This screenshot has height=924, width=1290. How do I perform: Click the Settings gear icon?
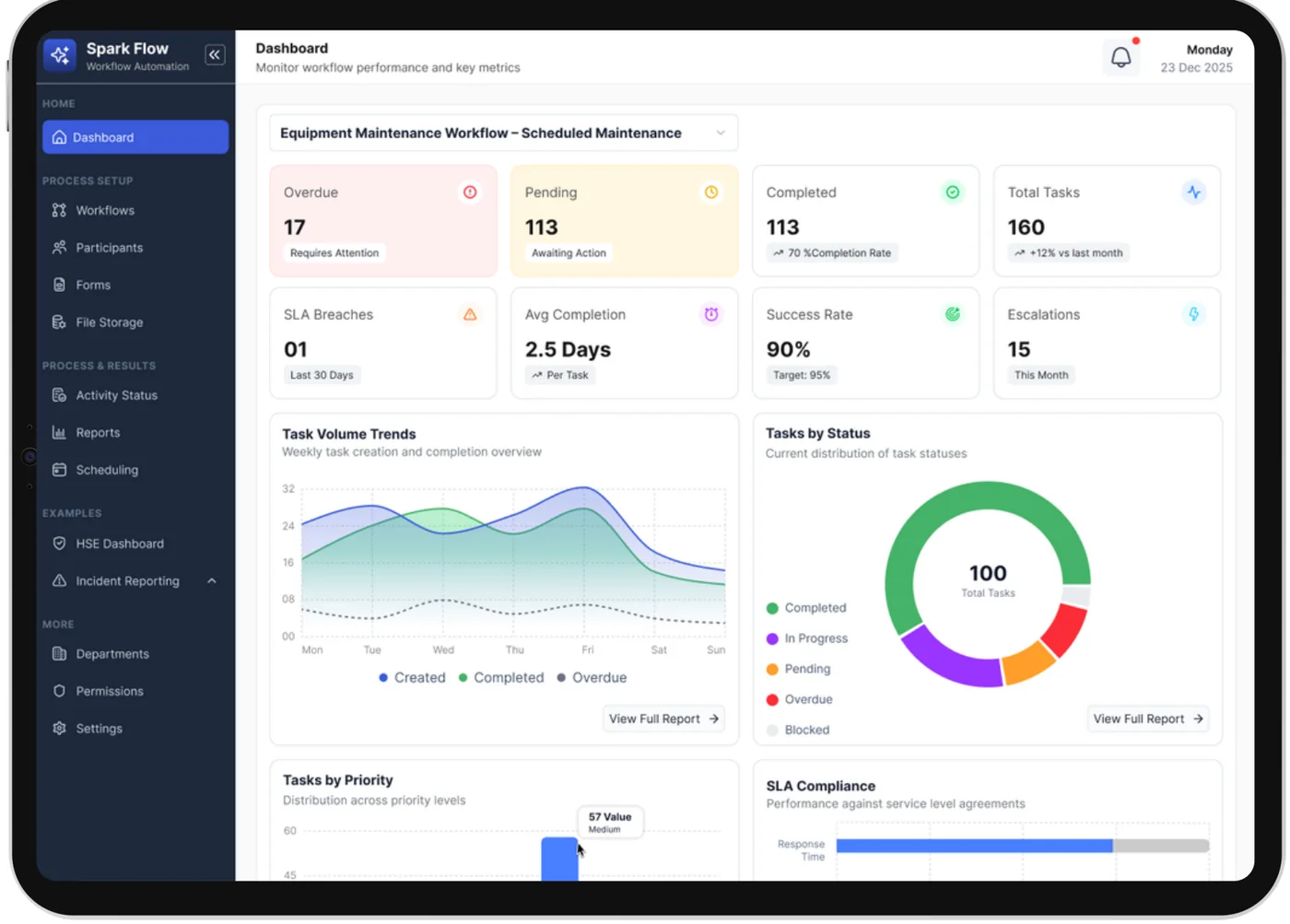59,729
